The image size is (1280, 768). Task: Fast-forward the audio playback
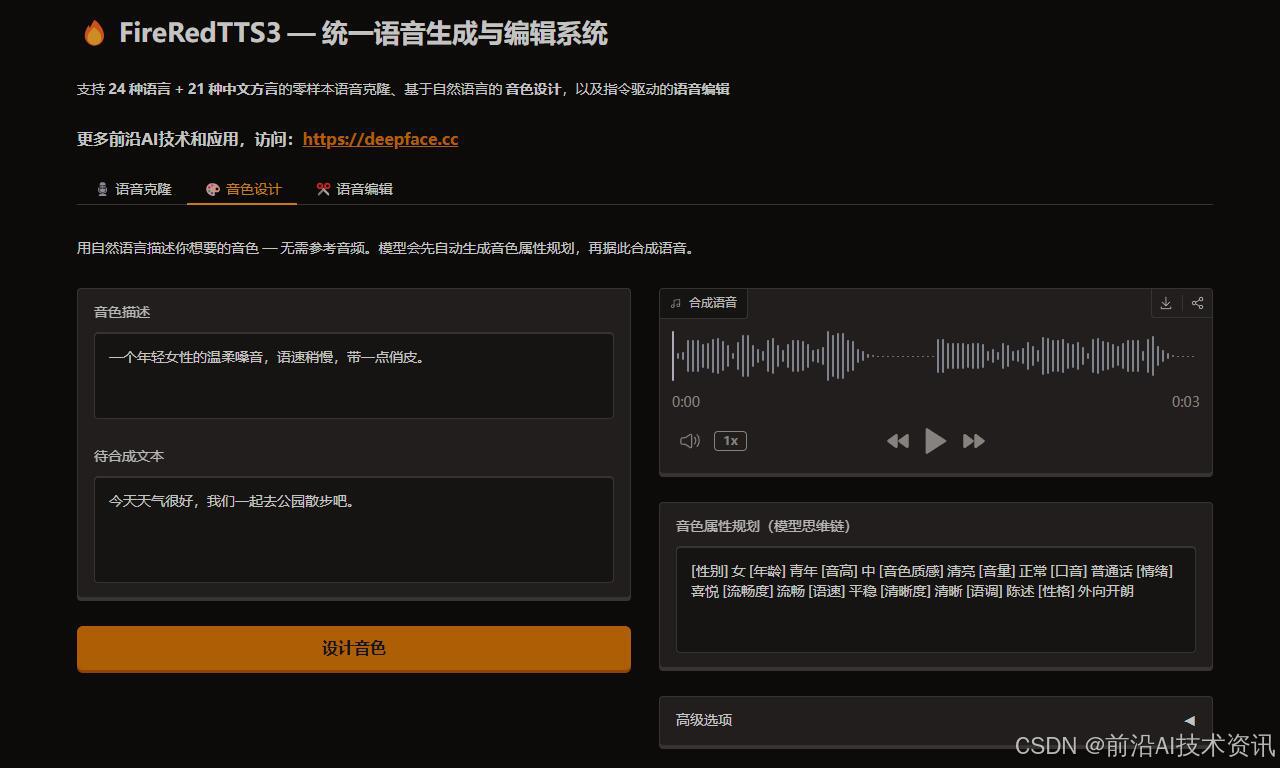tap(973, 441)
